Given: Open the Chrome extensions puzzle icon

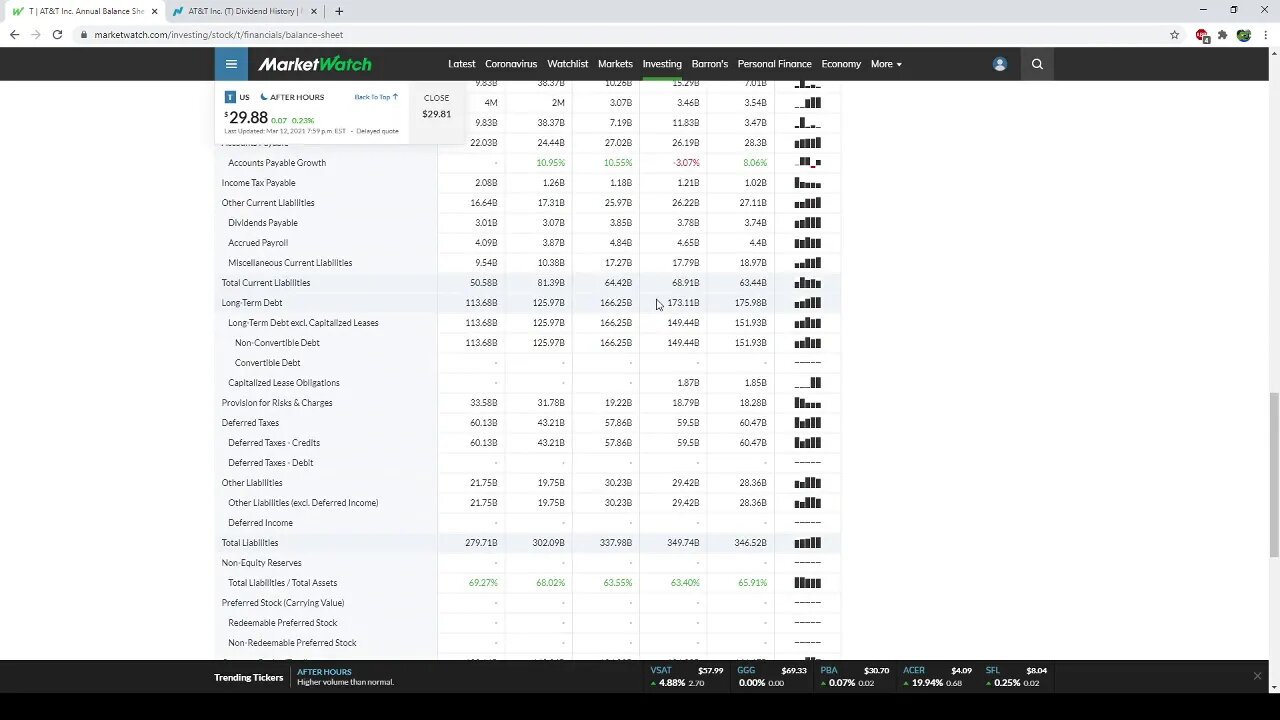Looking at the screenshot, I should (x=1222, y=34).
